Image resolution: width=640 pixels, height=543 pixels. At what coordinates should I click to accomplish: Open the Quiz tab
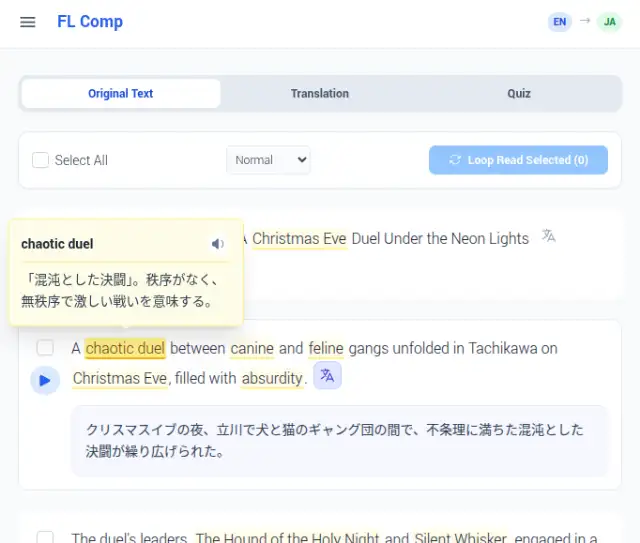pyautogui.click(x=519, y=93)
